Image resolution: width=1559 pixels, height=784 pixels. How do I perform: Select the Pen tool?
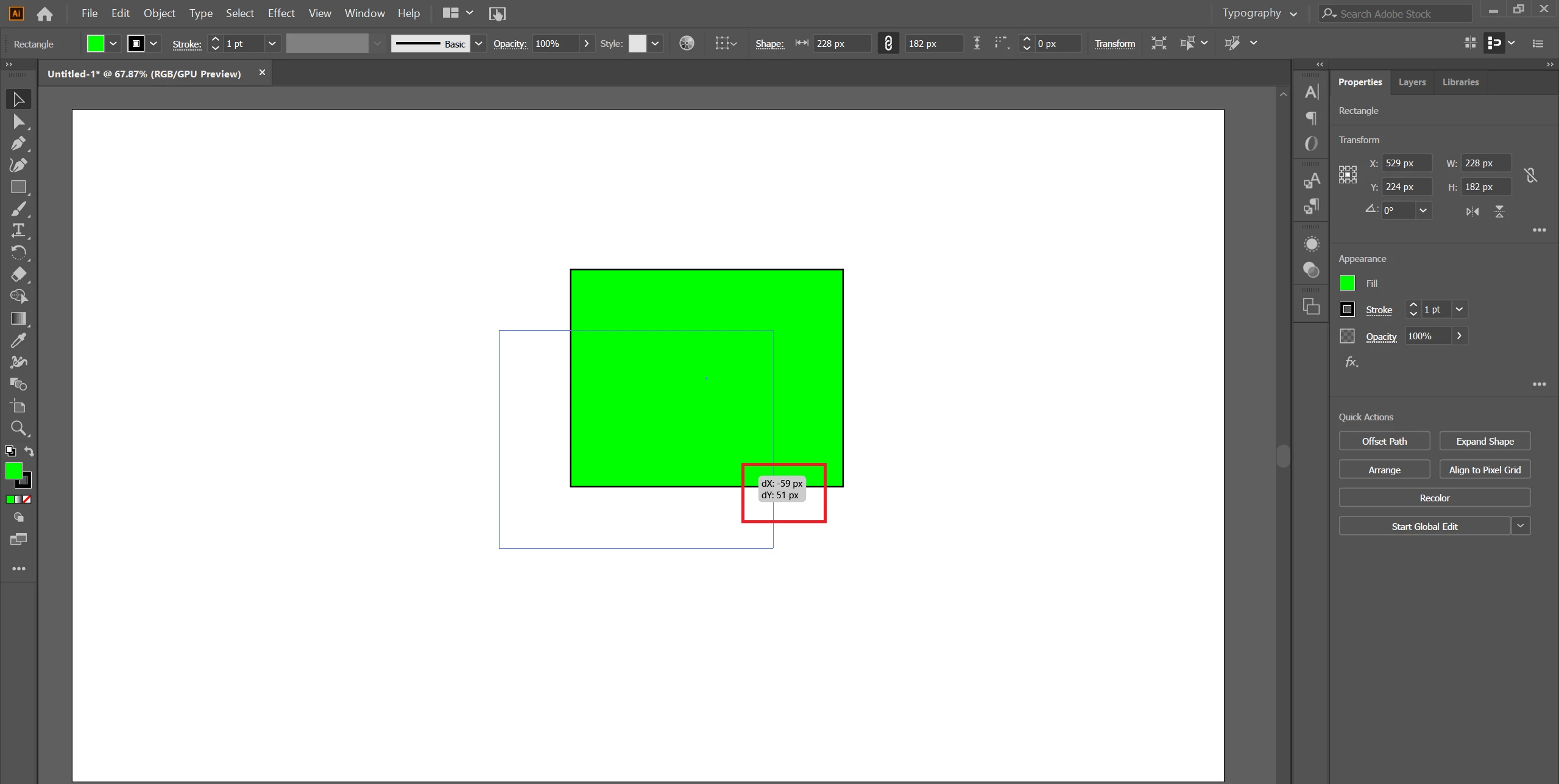tap(18, 144)
